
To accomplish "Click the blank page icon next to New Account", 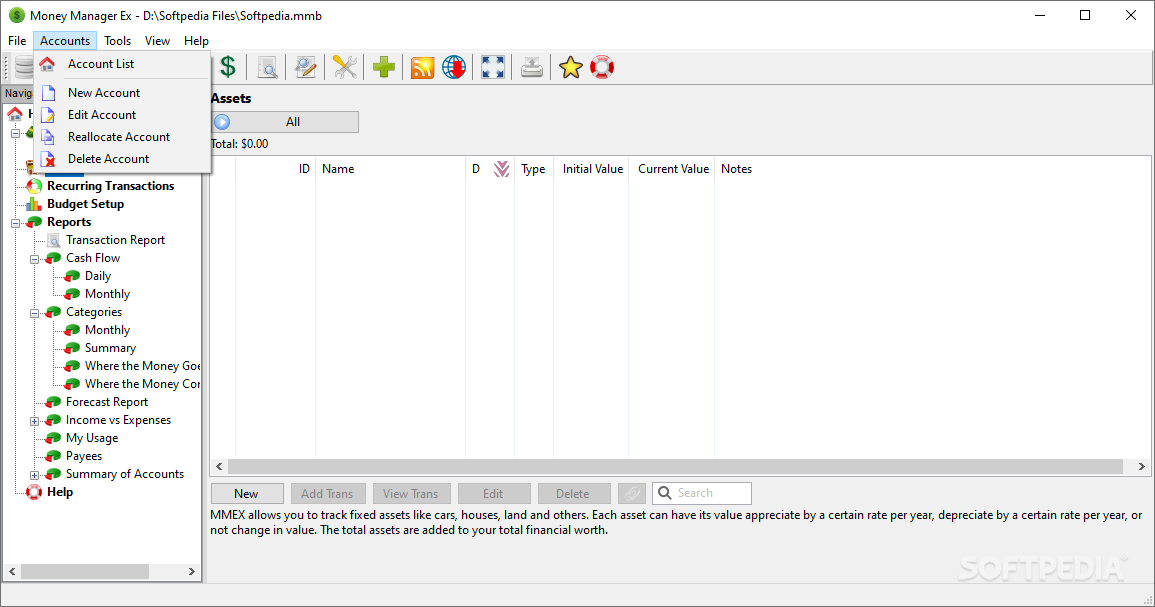I will pos(48,93).
